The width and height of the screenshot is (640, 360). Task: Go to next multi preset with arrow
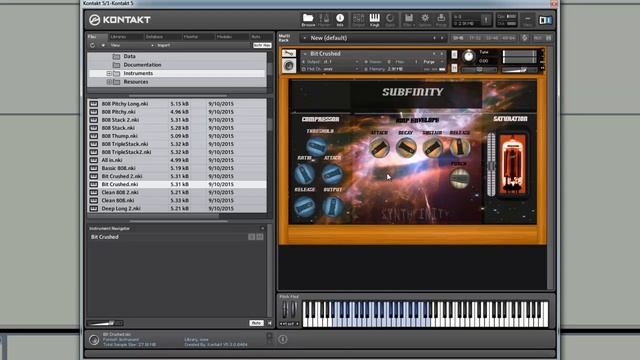coord(442,38)
